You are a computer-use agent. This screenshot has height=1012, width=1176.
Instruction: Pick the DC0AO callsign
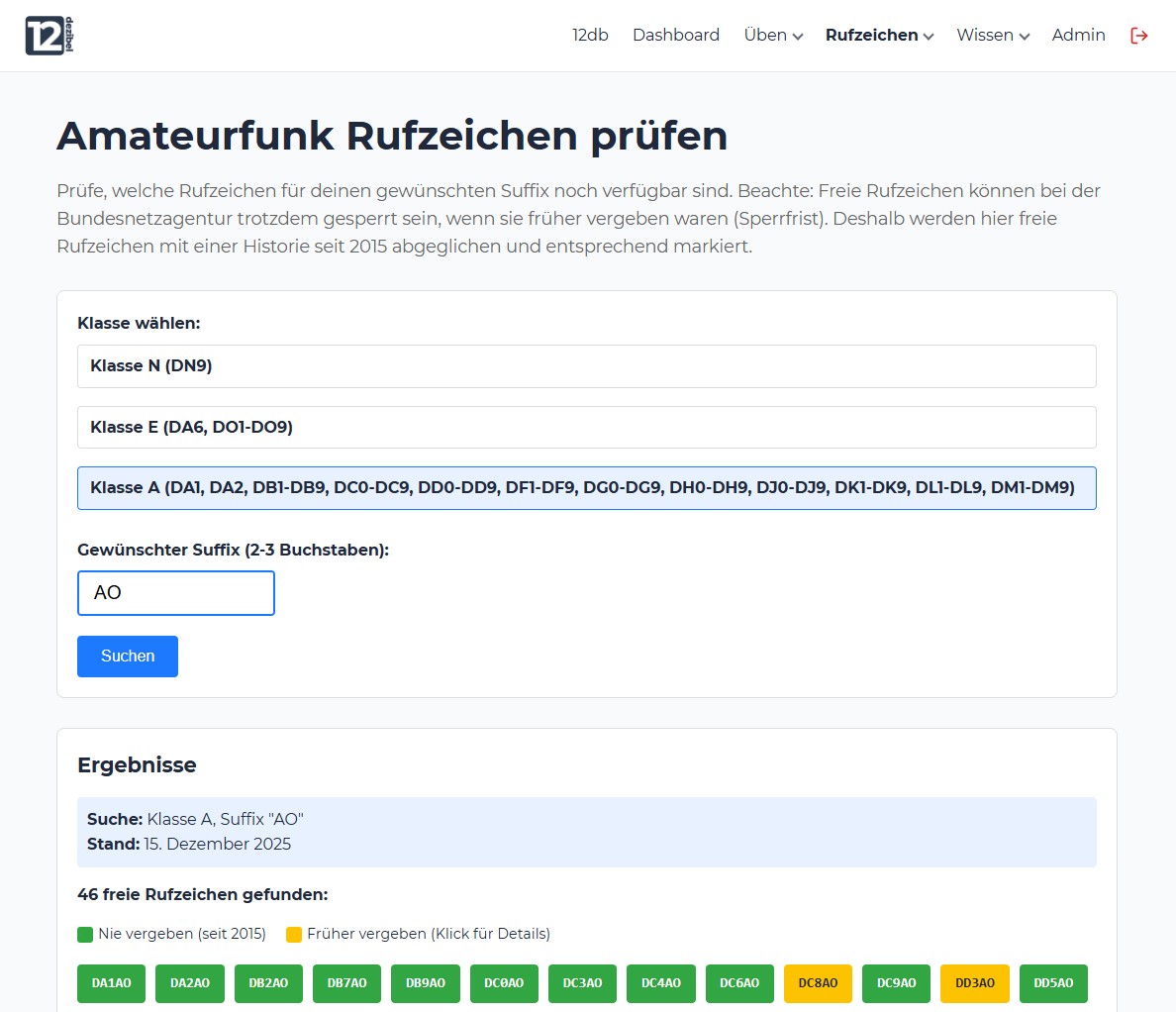[504, 983]
